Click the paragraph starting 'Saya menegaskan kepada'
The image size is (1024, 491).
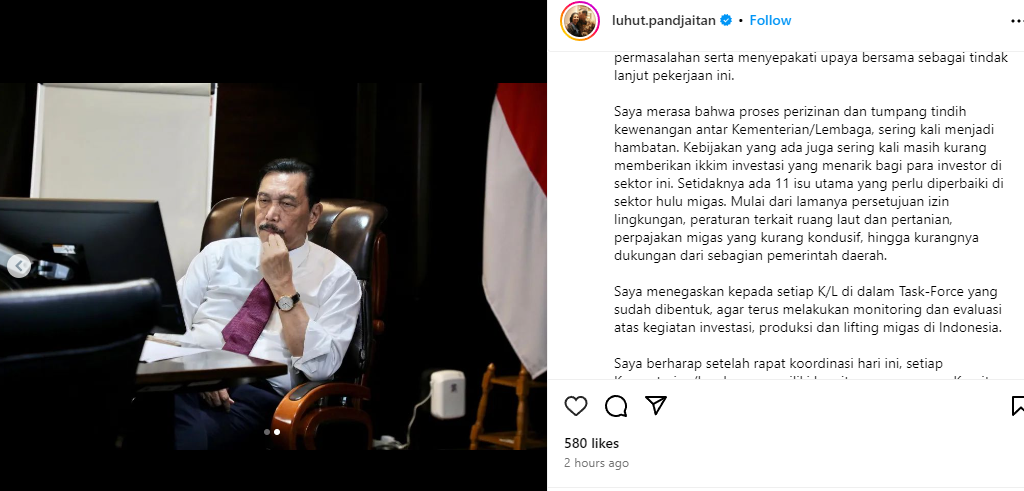(808, 309)
